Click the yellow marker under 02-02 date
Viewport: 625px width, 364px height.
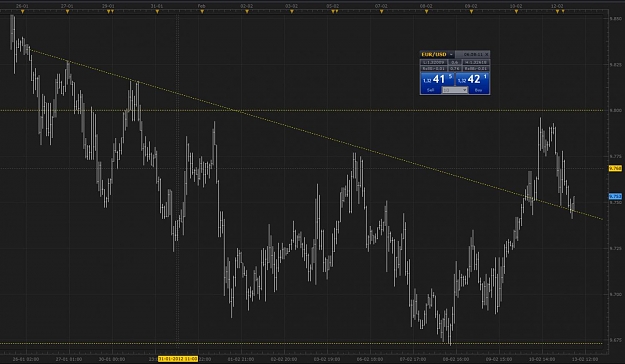click(247, 12)
